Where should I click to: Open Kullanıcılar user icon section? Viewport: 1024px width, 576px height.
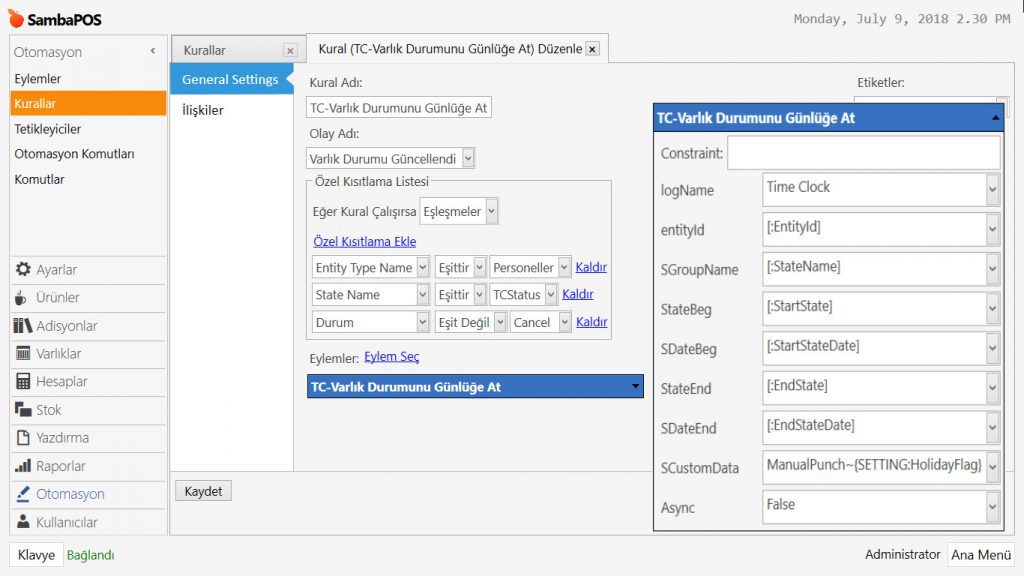coord(23,522)
